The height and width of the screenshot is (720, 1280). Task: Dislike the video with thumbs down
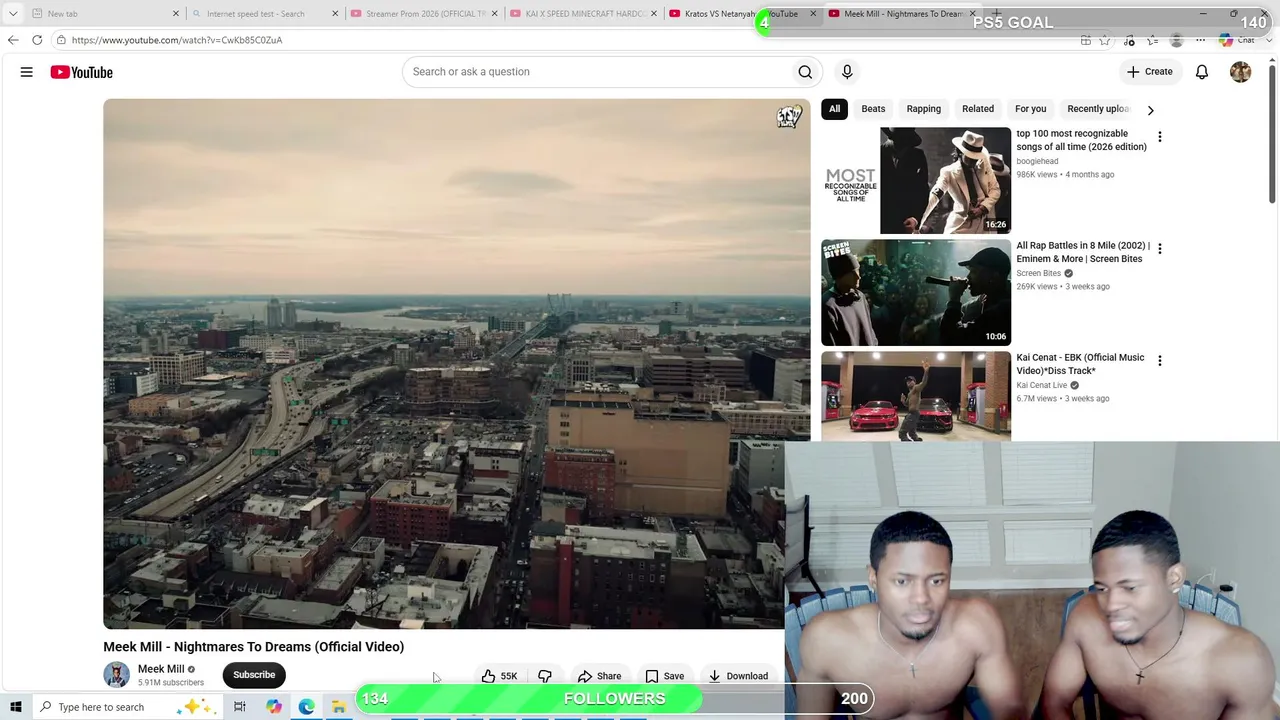pyautogui.click(x=545, y=676)
